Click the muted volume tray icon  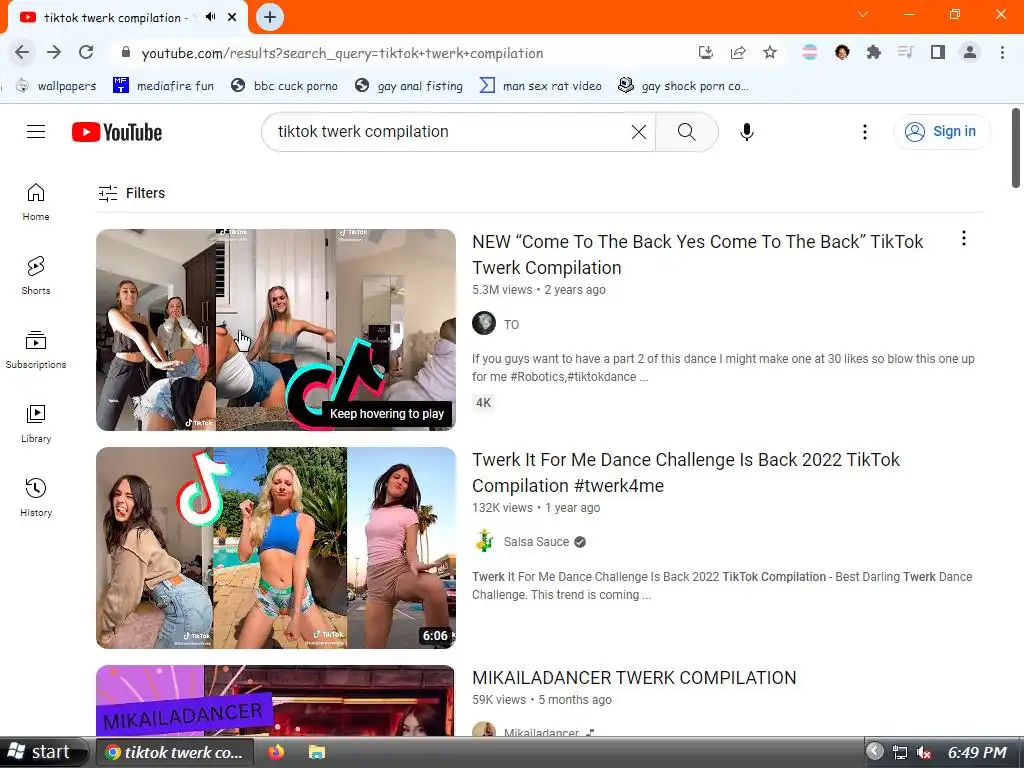pyautogui.click(x=923, y=752)
